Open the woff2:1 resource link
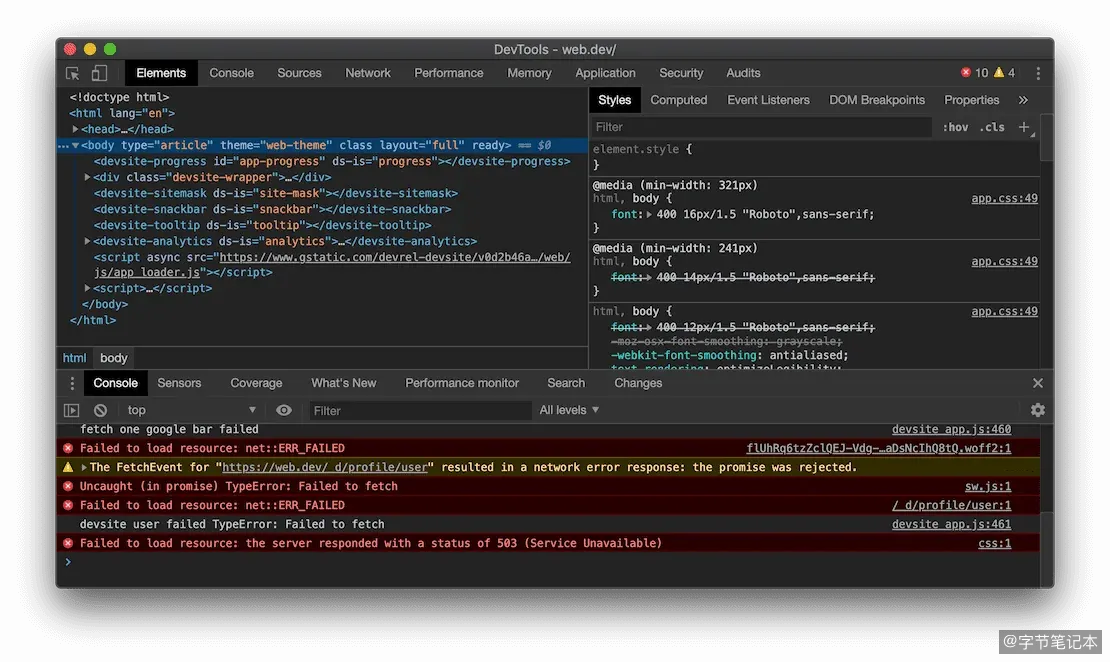This screenshot has width=1110, height=662. coord(879,448)
